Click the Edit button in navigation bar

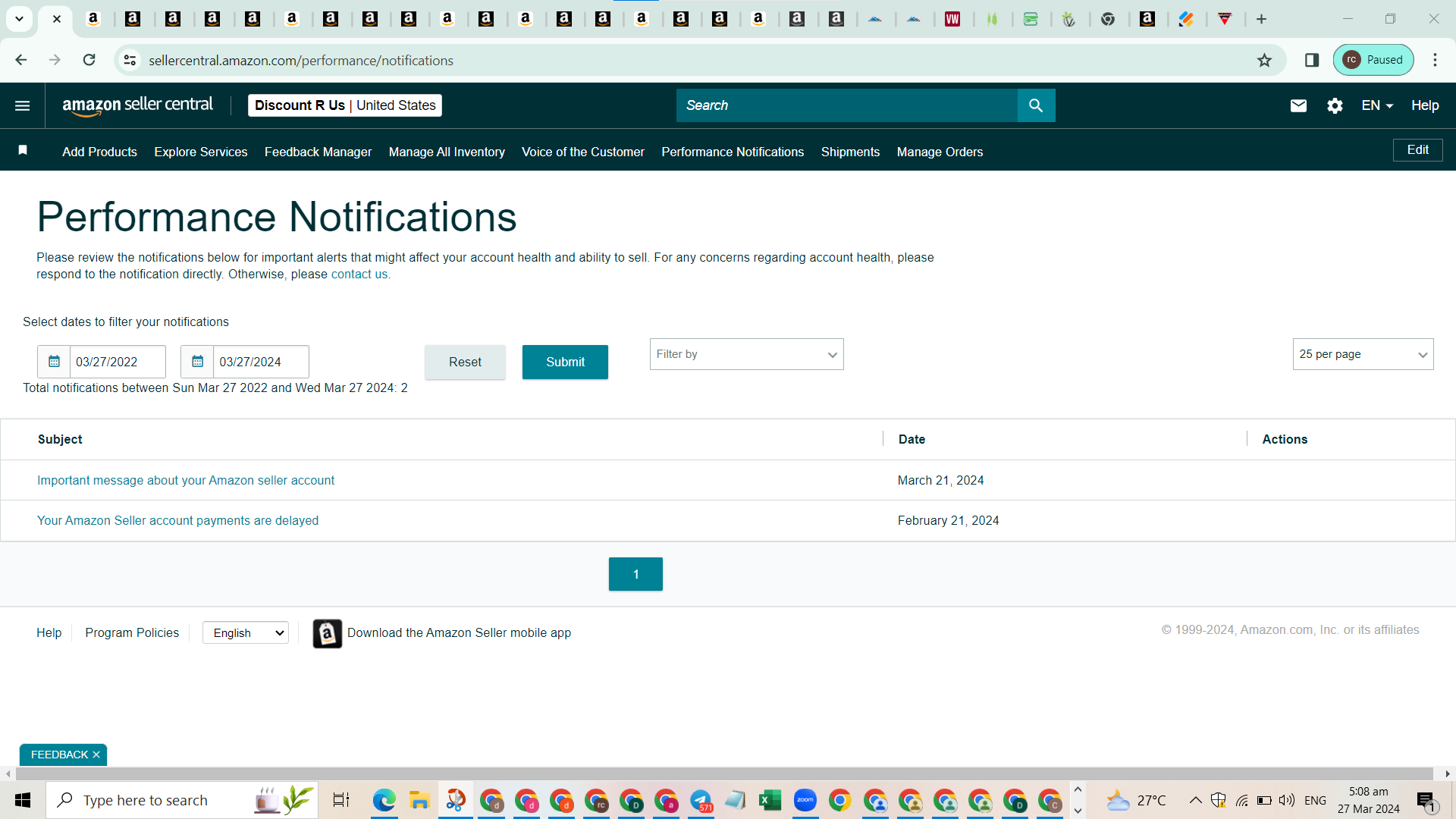[1418, 150]
